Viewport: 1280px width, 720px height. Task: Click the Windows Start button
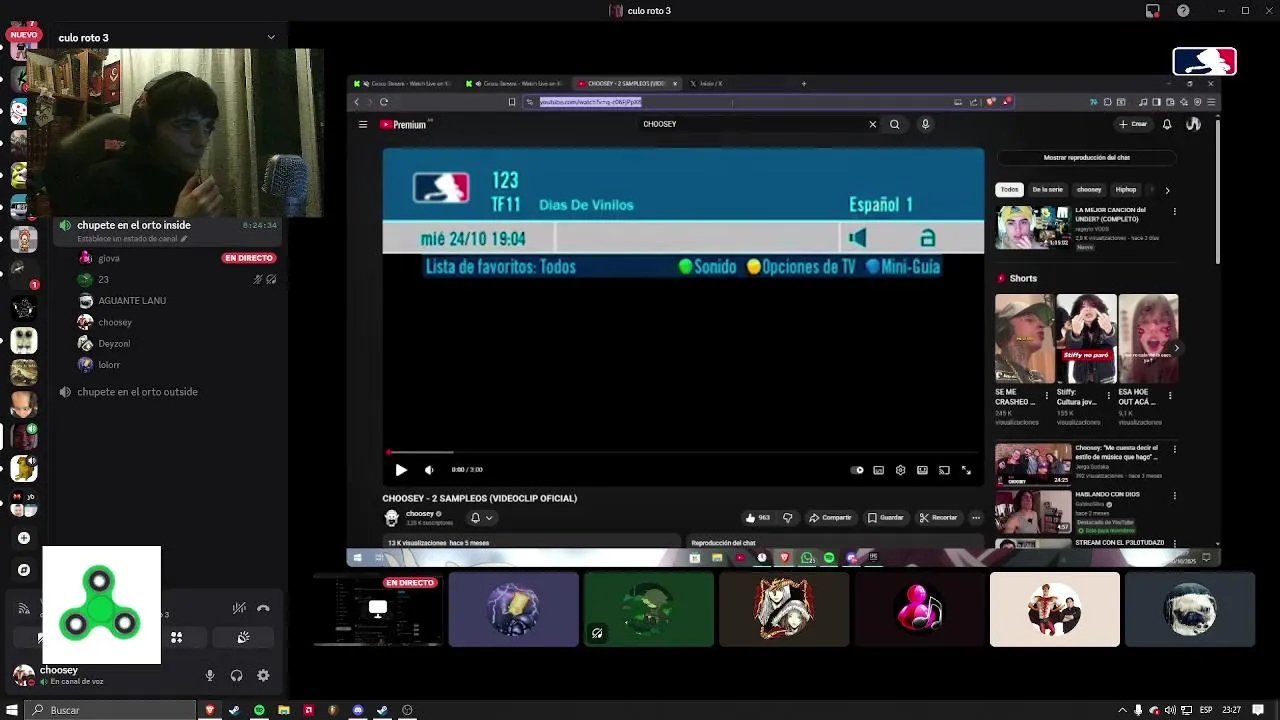12,710
